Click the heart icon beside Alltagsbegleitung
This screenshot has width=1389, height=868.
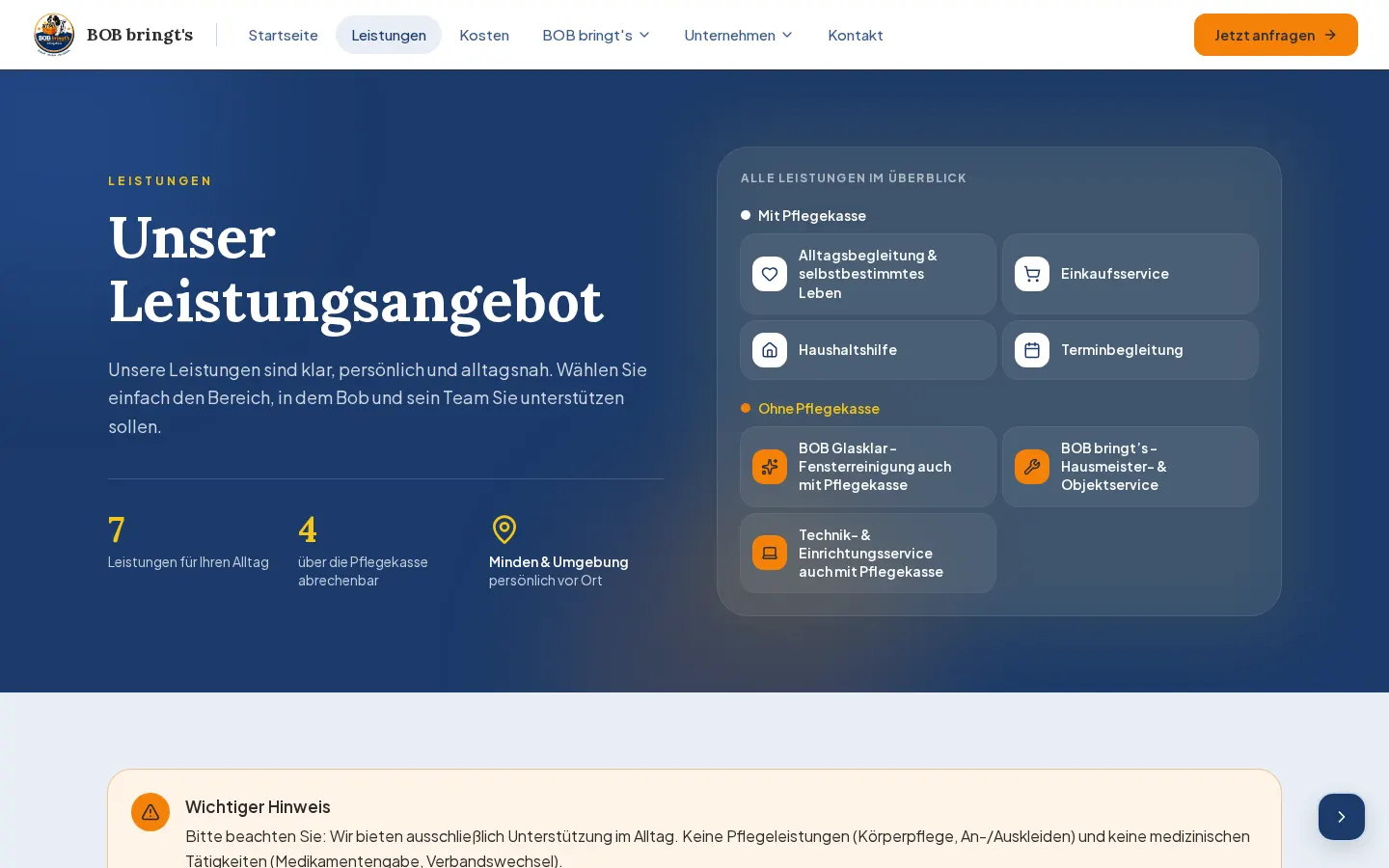(770, 274)
